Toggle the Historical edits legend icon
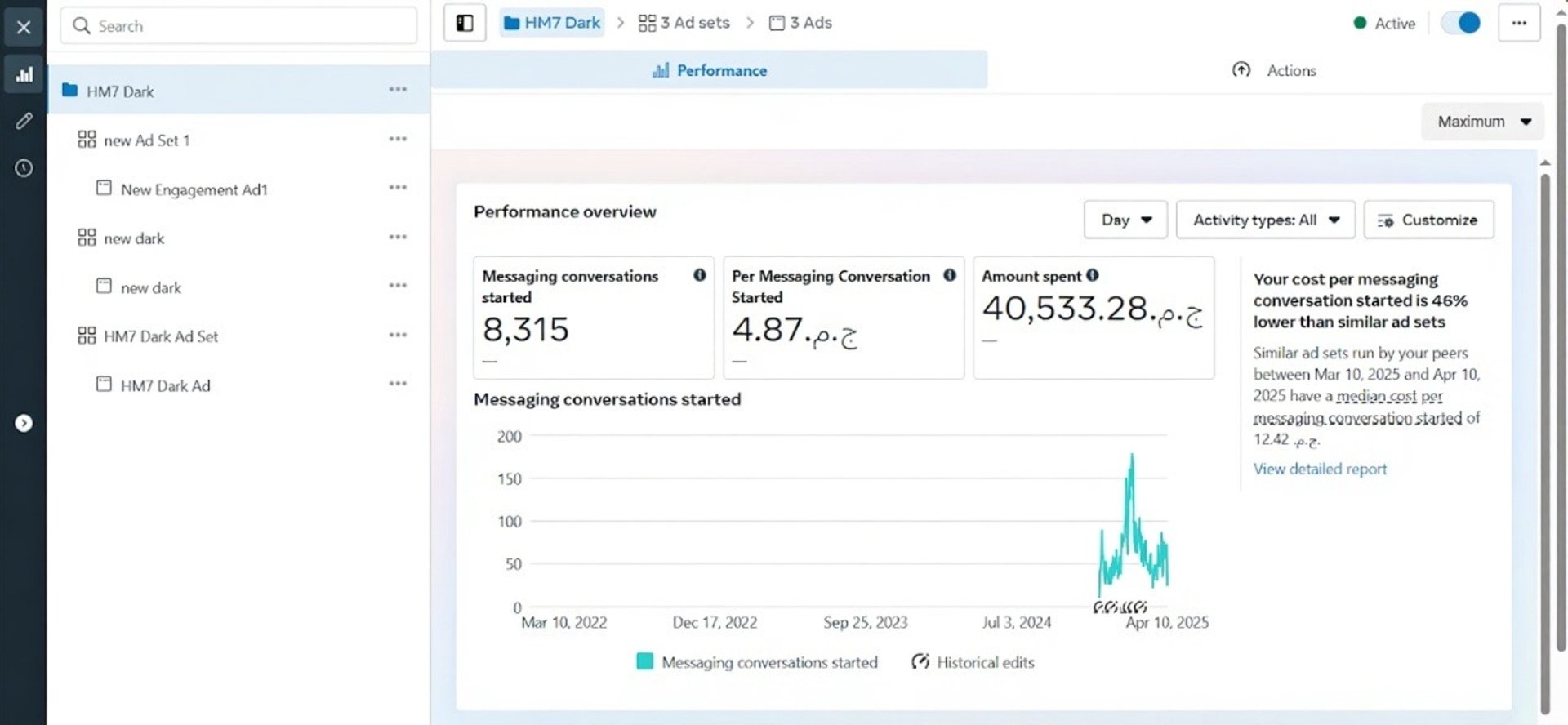This screenshot has width=1568, height=725. click(920, 661)
